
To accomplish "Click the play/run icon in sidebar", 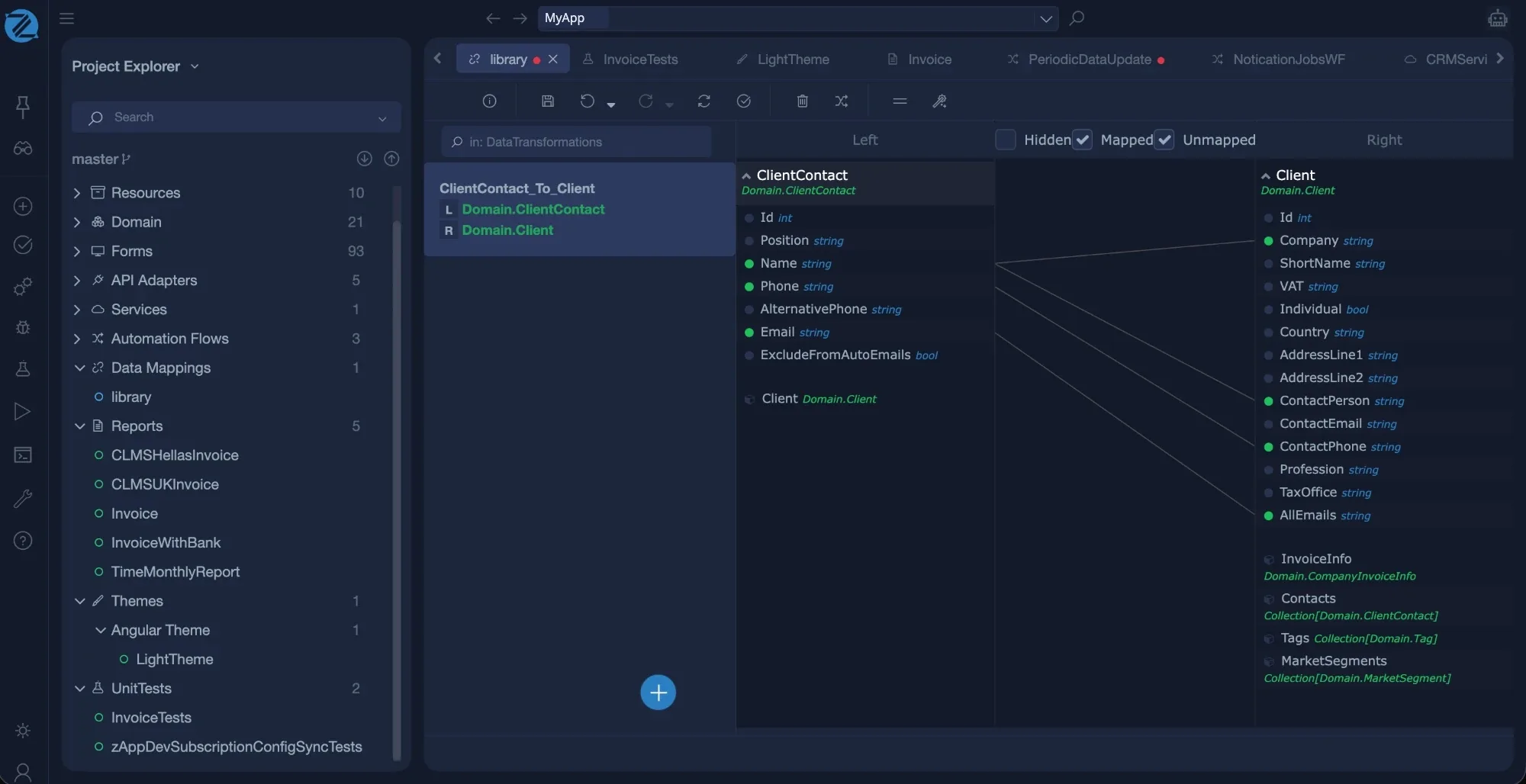I will coord(23,412).
